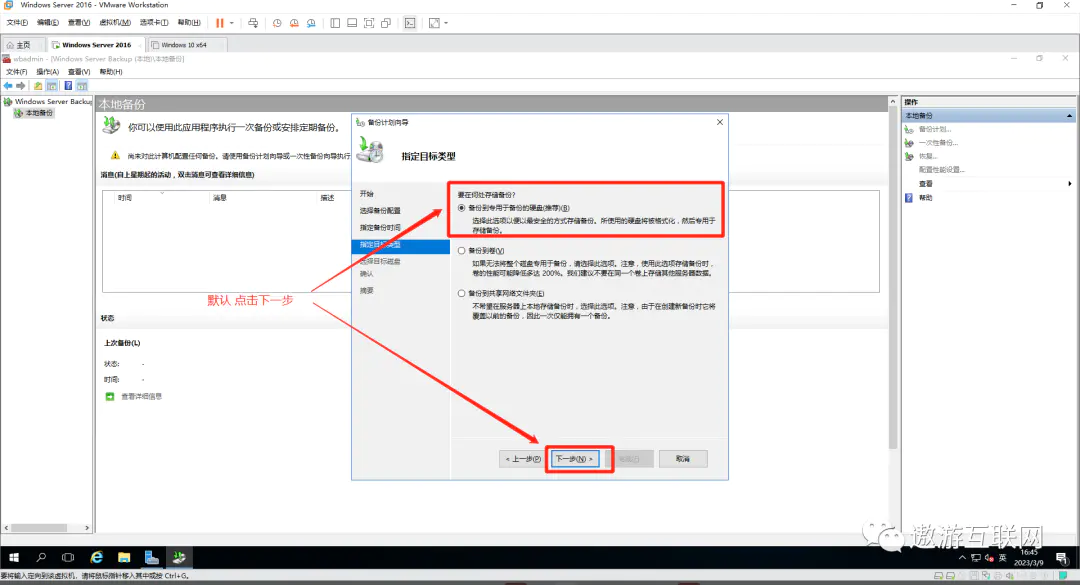Take a snapshot of this virtual machine
Image resolution: width=1080 pixels, height=585 pixels.
pos(277,23)
